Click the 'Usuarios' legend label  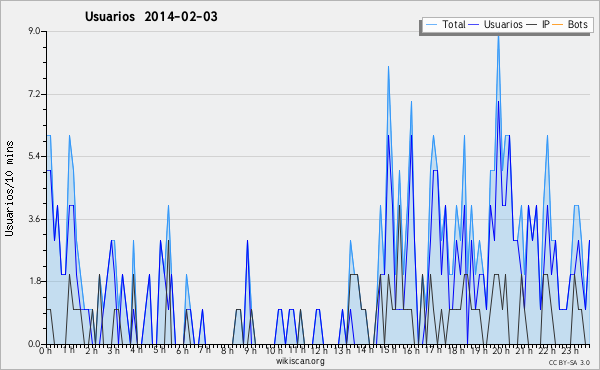tap(503, 24)
